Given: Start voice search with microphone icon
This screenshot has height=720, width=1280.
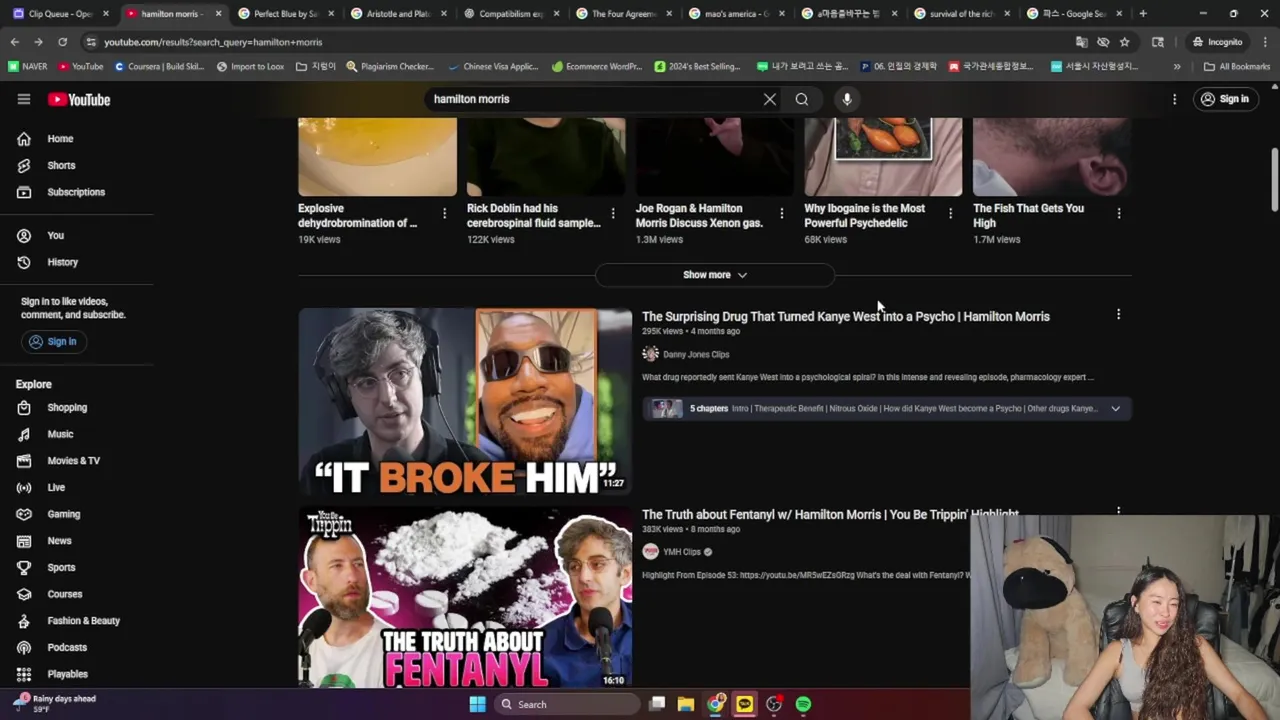Looking at the screenshot, I should [847, 99].
